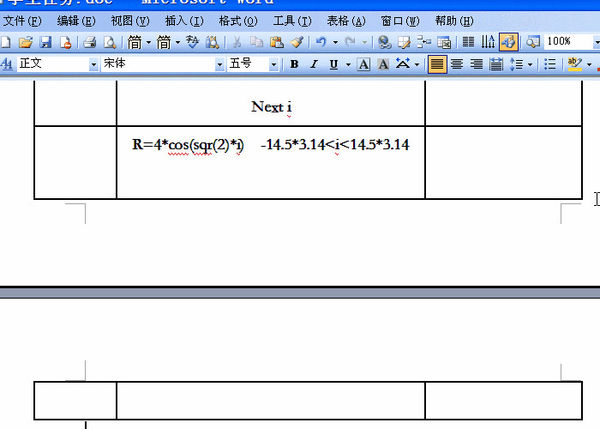
Task: Click the second 简 conversion button
Action: (x=164, y=42)
